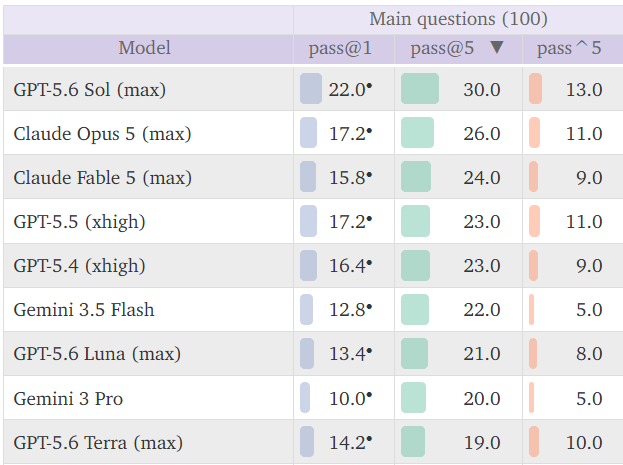
Task: Click the GPT-5.6 Sol (max) model name
Action: (x=89, y=89)
